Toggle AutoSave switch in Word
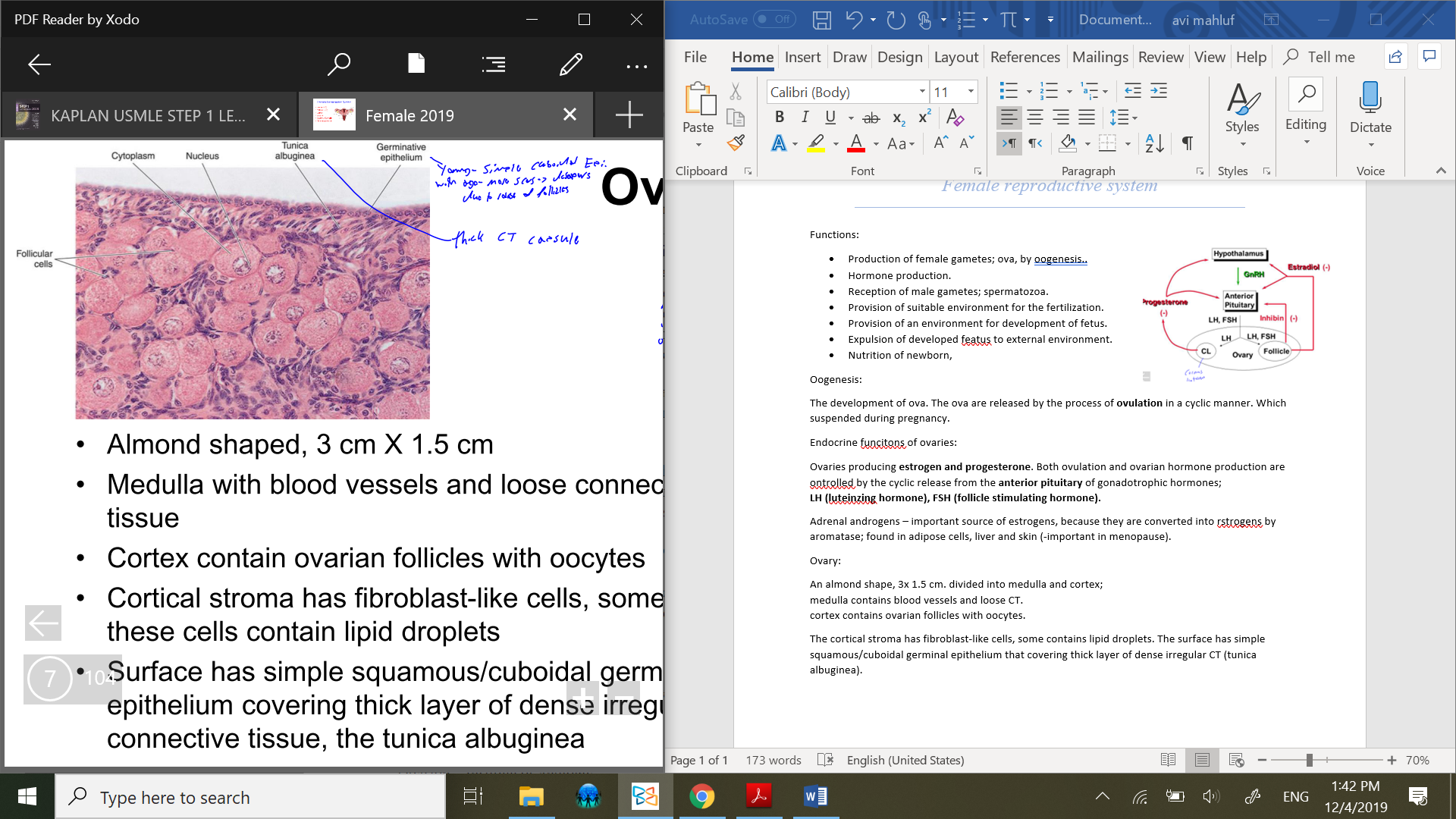The width and height of the screenshot is (1456, 819). tap(774, 20)
